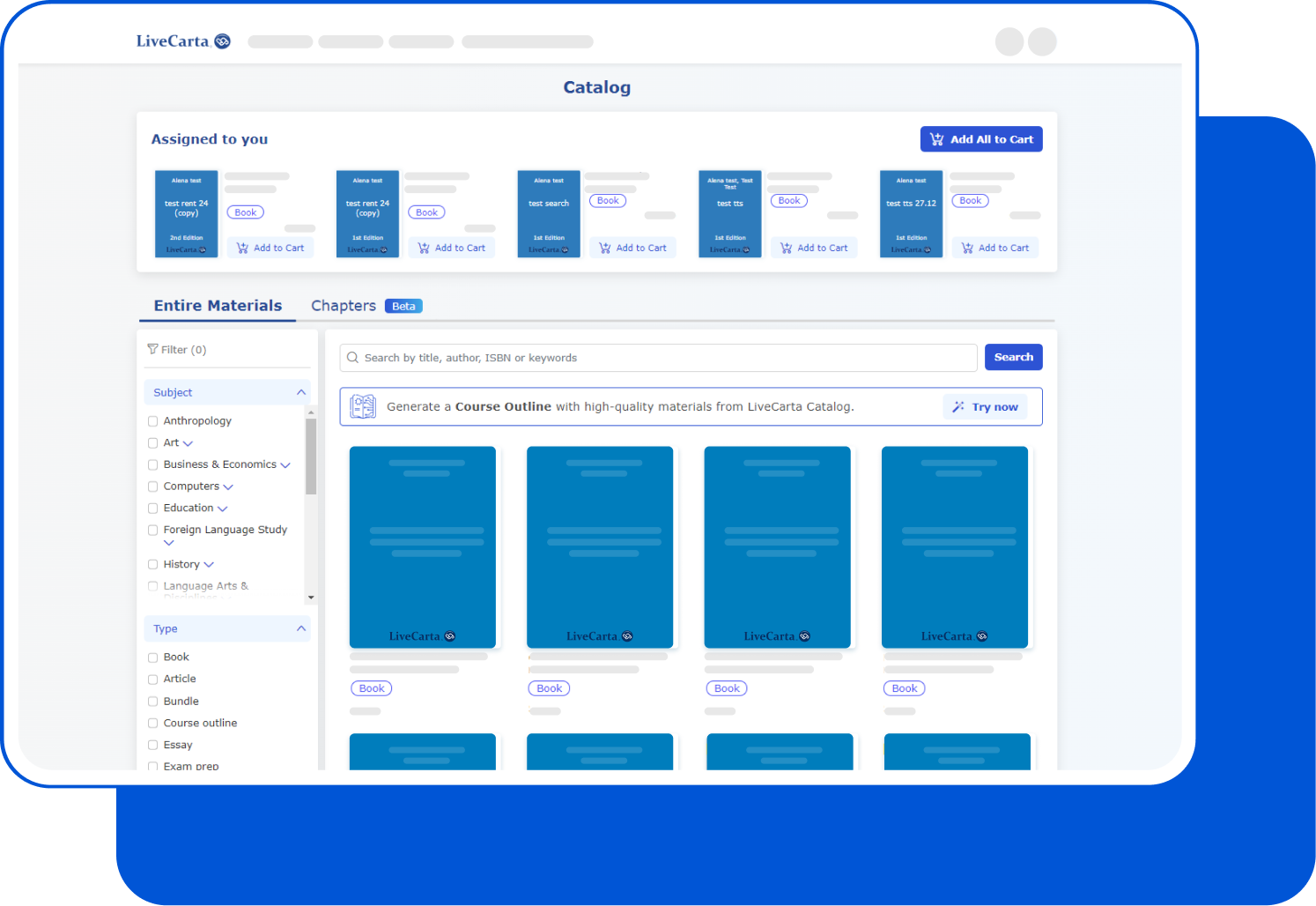Select the Entire Materials tab
Screen dimensions: 1316x906
218,305
